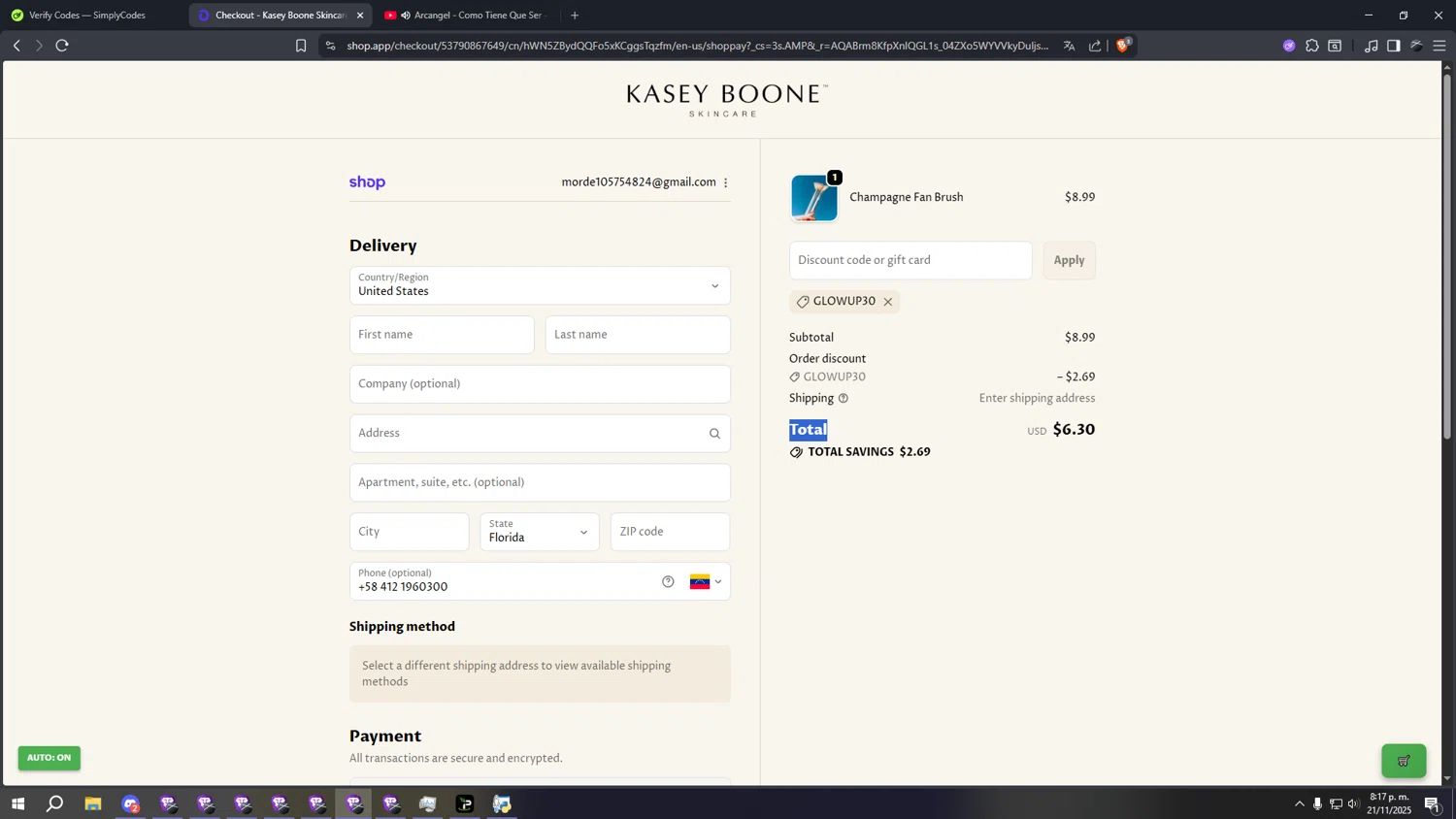Viewport: 1456px width, 819px height.
Task: Click the City field
Action: (x=409, y=532)
